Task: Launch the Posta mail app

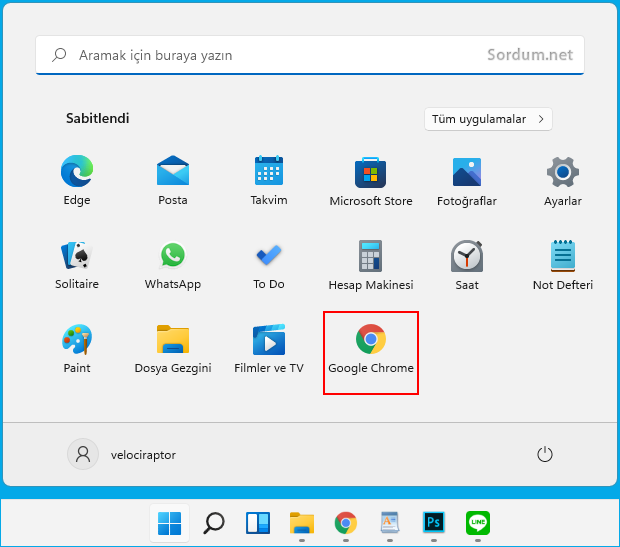Action: (173, 180)
